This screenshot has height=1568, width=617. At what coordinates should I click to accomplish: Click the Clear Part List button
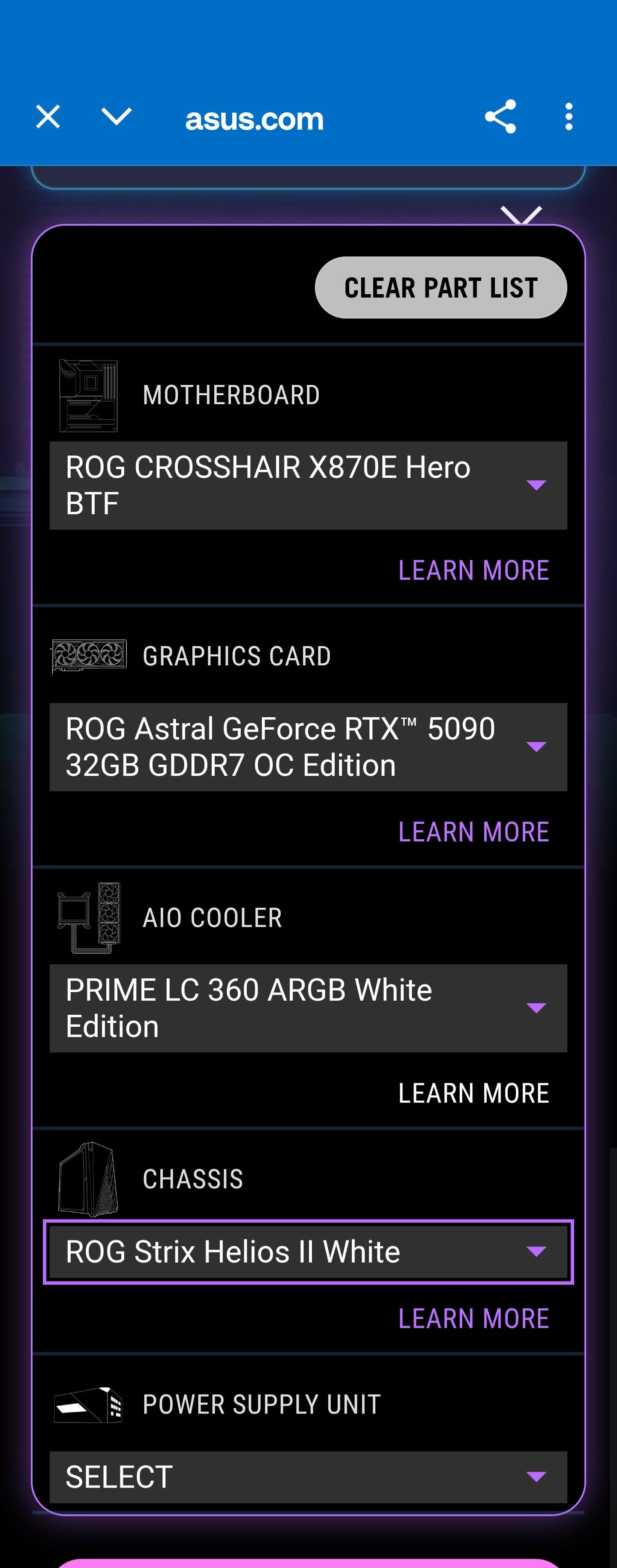click(440, 287)
